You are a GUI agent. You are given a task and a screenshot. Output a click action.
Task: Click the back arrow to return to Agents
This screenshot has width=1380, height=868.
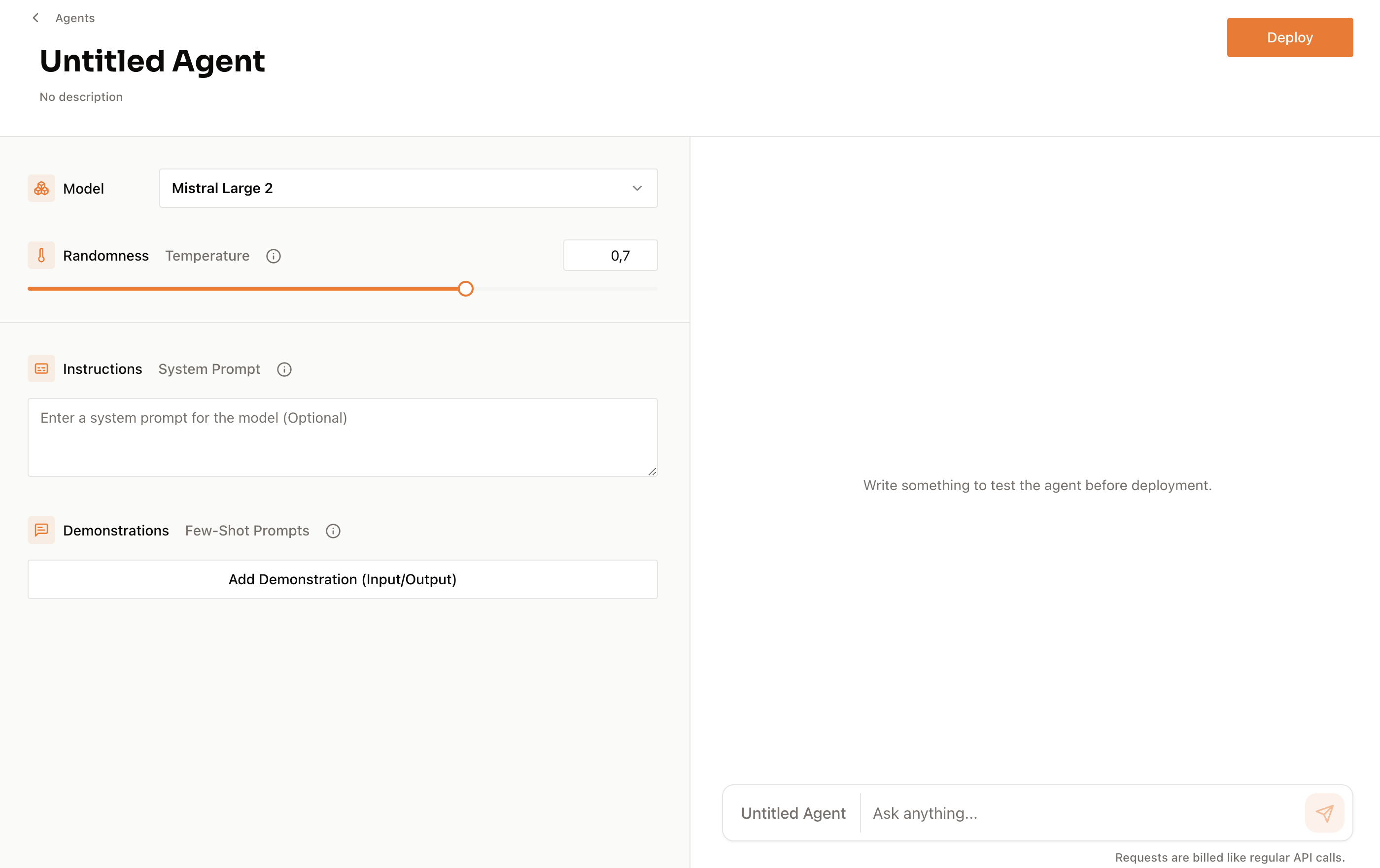coord(35,17)
